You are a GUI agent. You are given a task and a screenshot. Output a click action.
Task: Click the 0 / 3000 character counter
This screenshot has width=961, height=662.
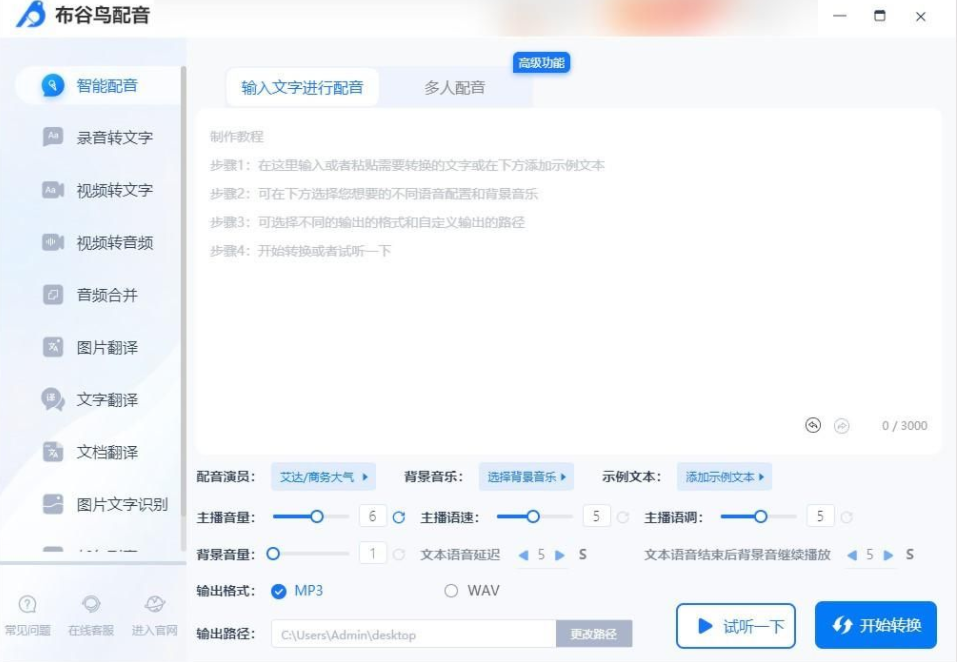tap(905, 426)
